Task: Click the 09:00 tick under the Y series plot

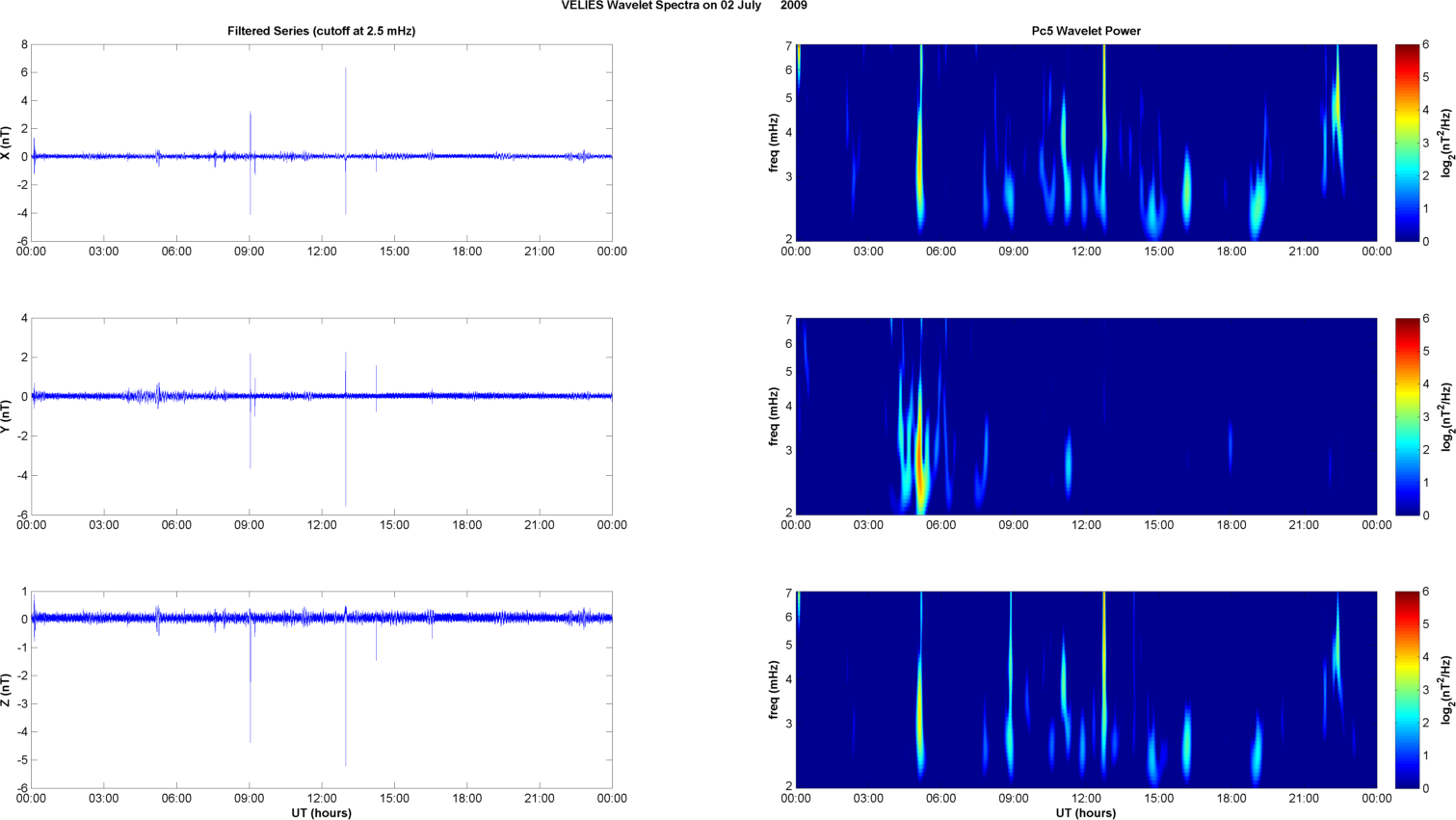Action: 250,525
